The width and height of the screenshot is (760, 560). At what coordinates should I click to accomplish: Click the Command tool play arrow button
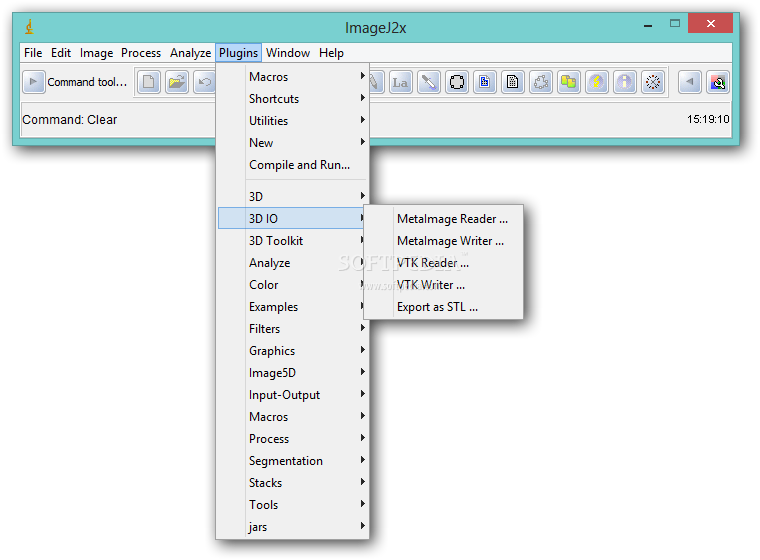coord(33,82)
